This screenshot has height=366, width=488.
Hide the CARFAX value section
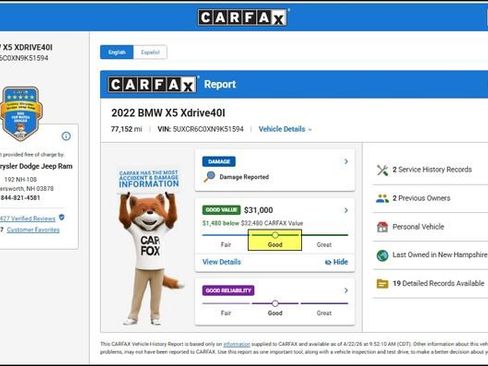click(x=336, y=262)
